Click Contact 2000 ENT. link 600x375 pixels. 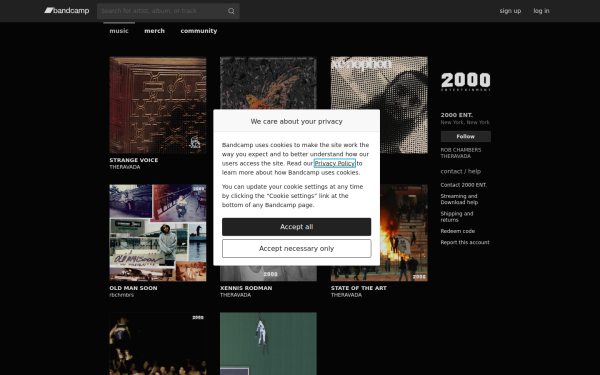tap(463, 185)
